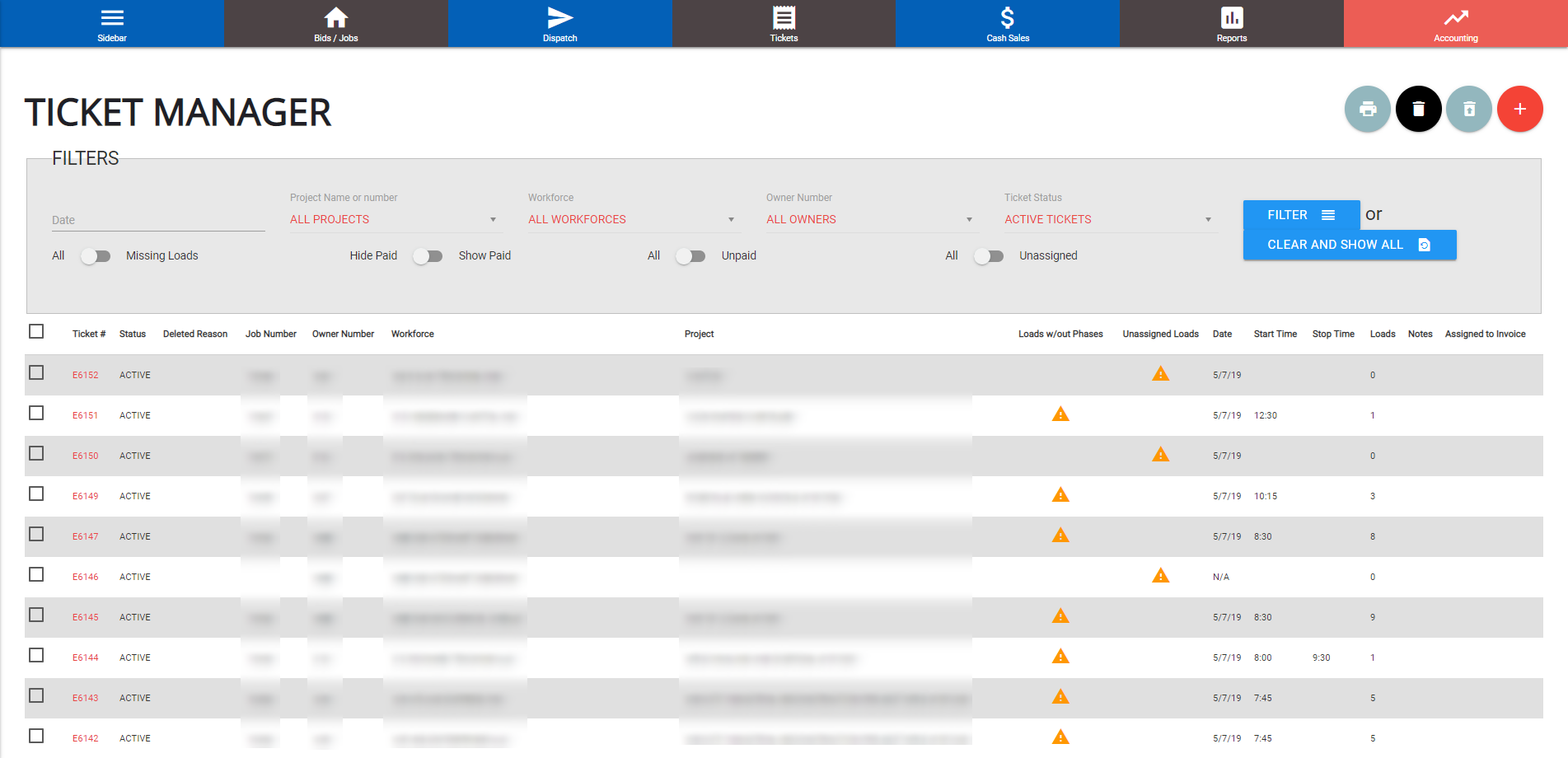Click the Clear and Show All button

1349,245
